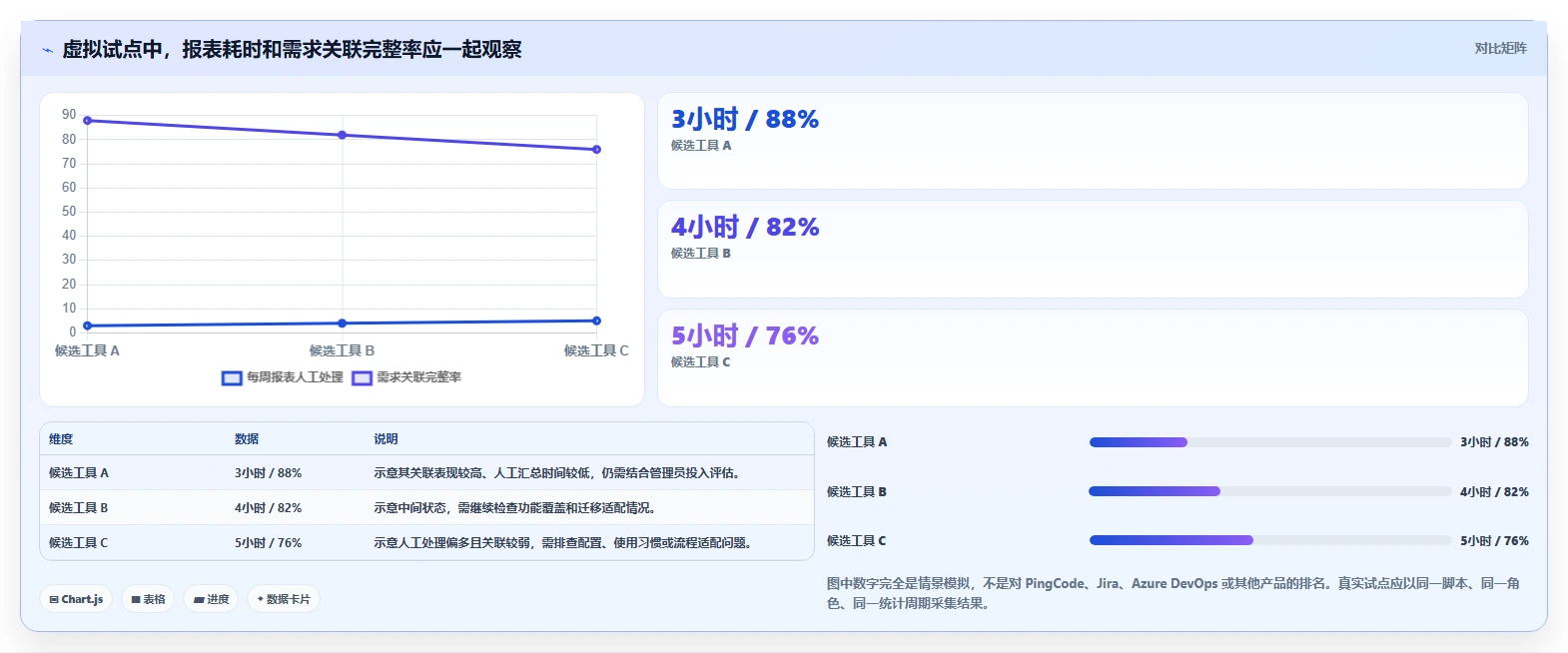Click the header title 虚拟试点中
The width and height of the screenshot is (1568, 653).
[292, 50]
